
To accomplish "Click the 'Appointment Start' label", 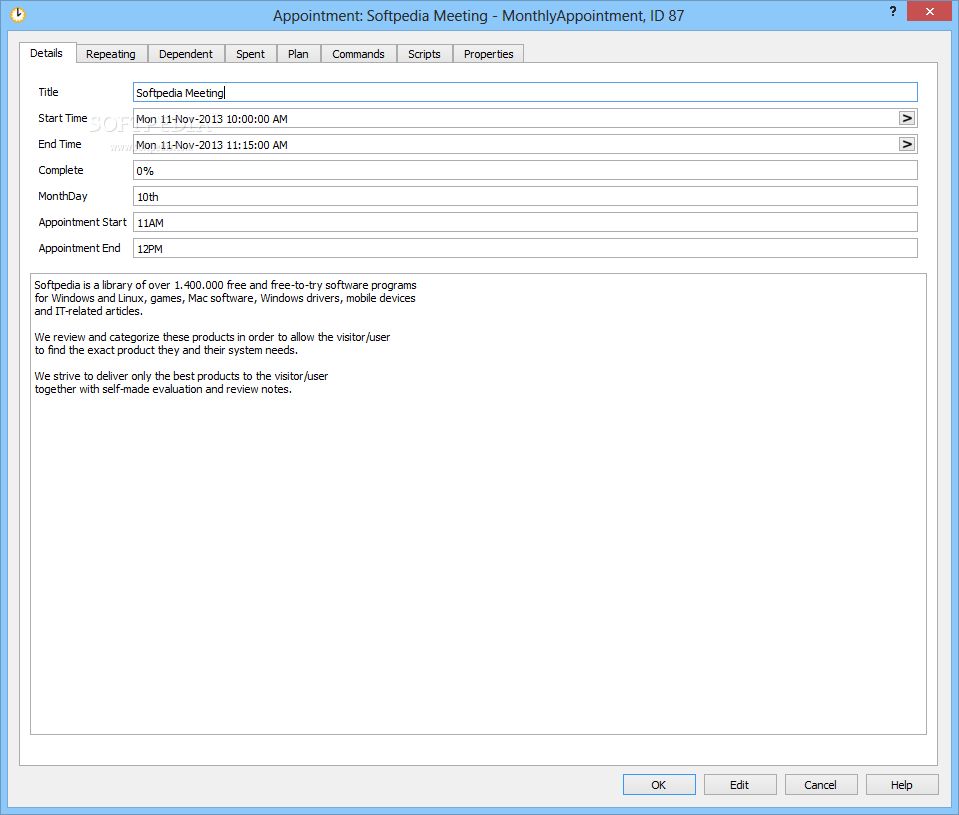I will point(82,222).
